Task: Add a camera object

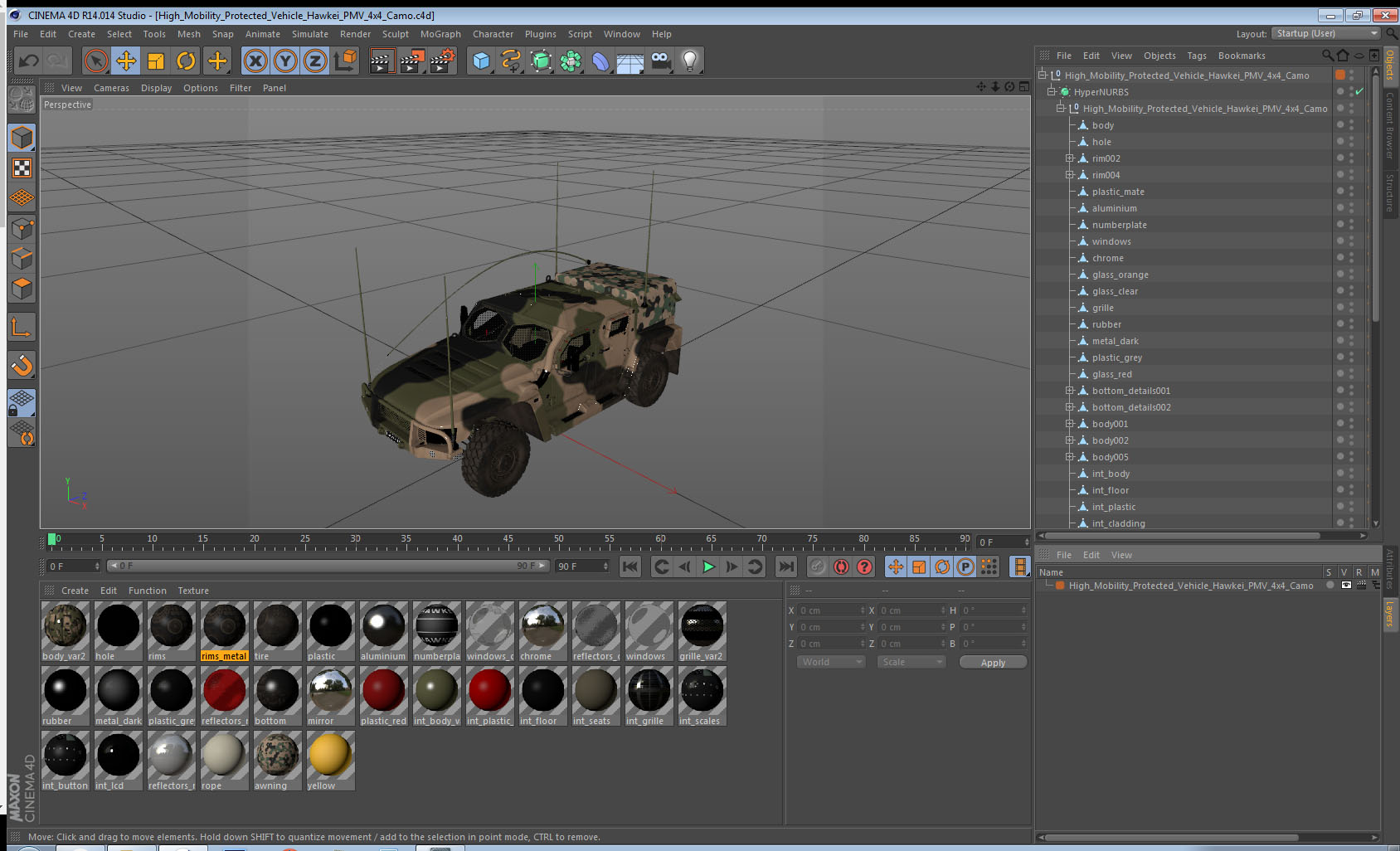Action: (x=660, y=61)
